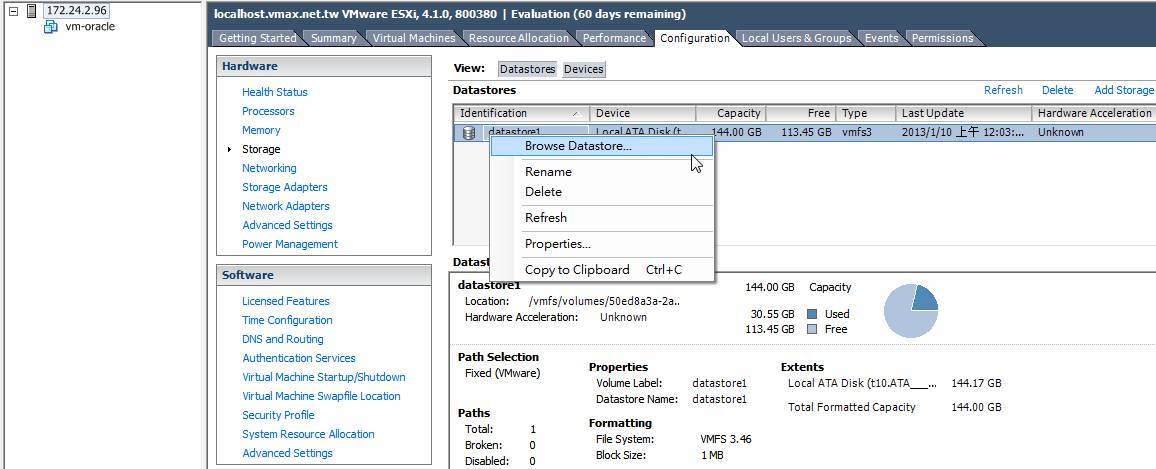Open Virtual Machine Swapfile Location

click(x=321, y=396)
